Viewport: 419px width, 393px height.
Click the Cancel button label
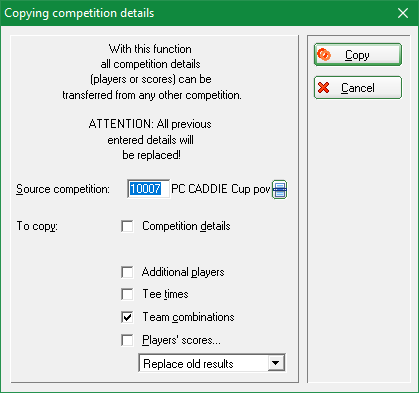pos(358,88)
